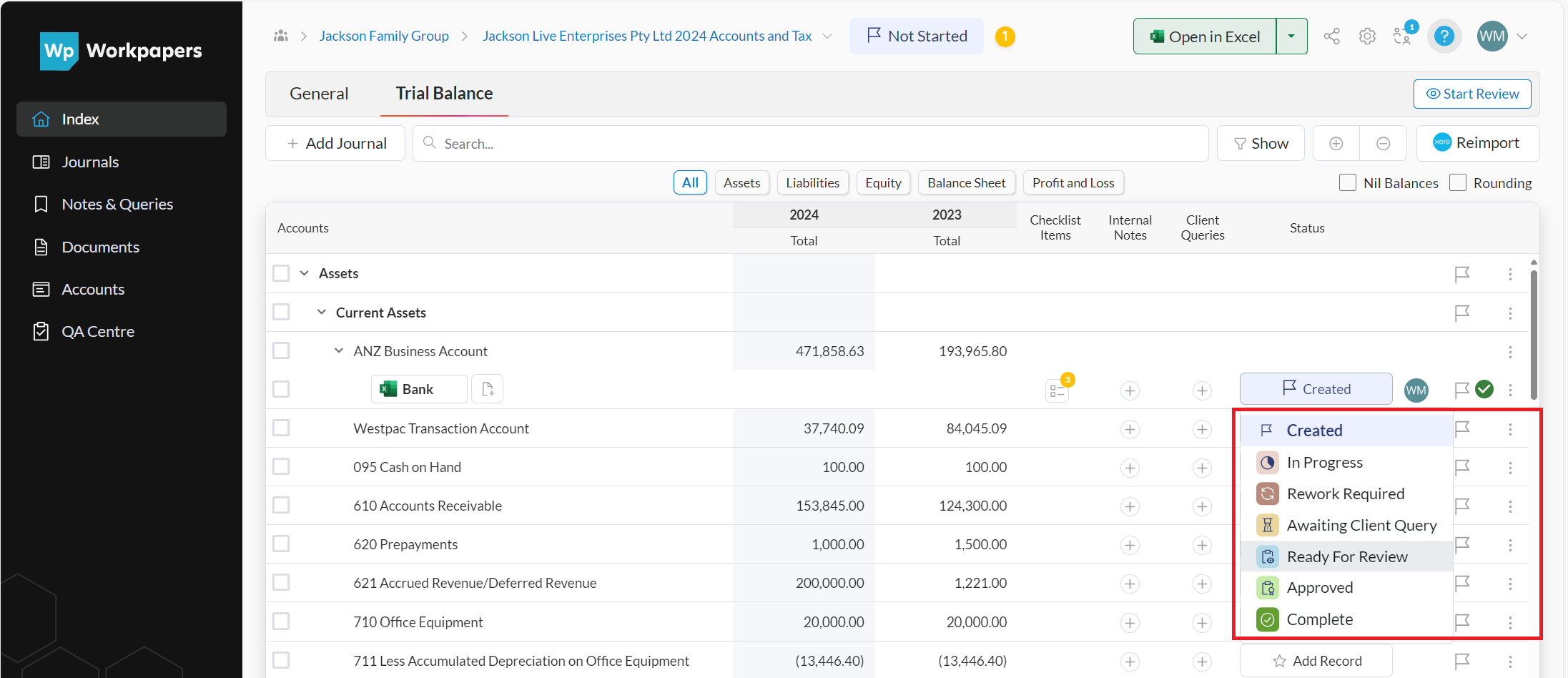1568x678 pixels.
Task: Click the Reimport button
Action: (x=1477, y=144)
